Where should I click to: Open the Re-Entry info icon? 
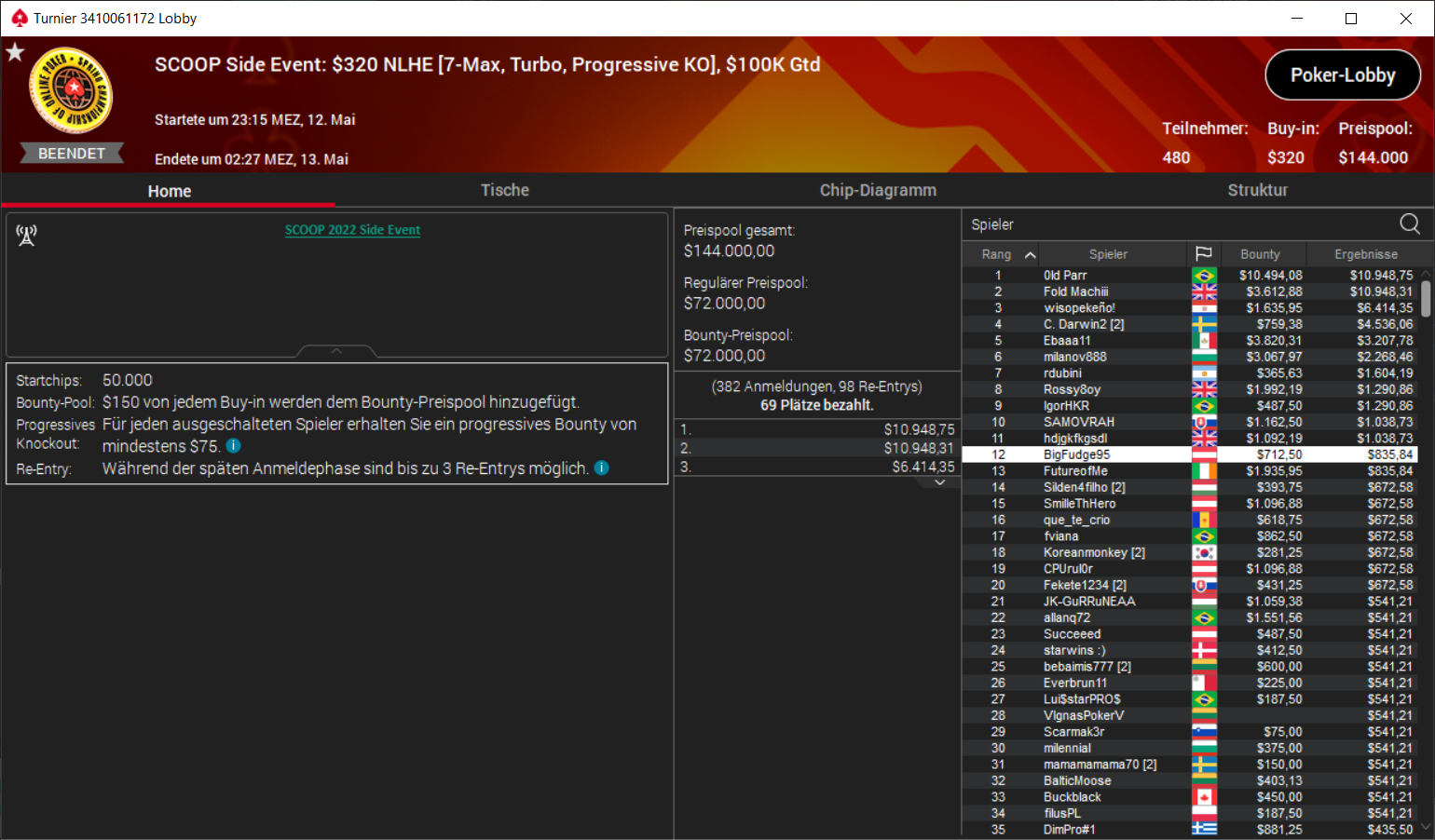point(602,467)
